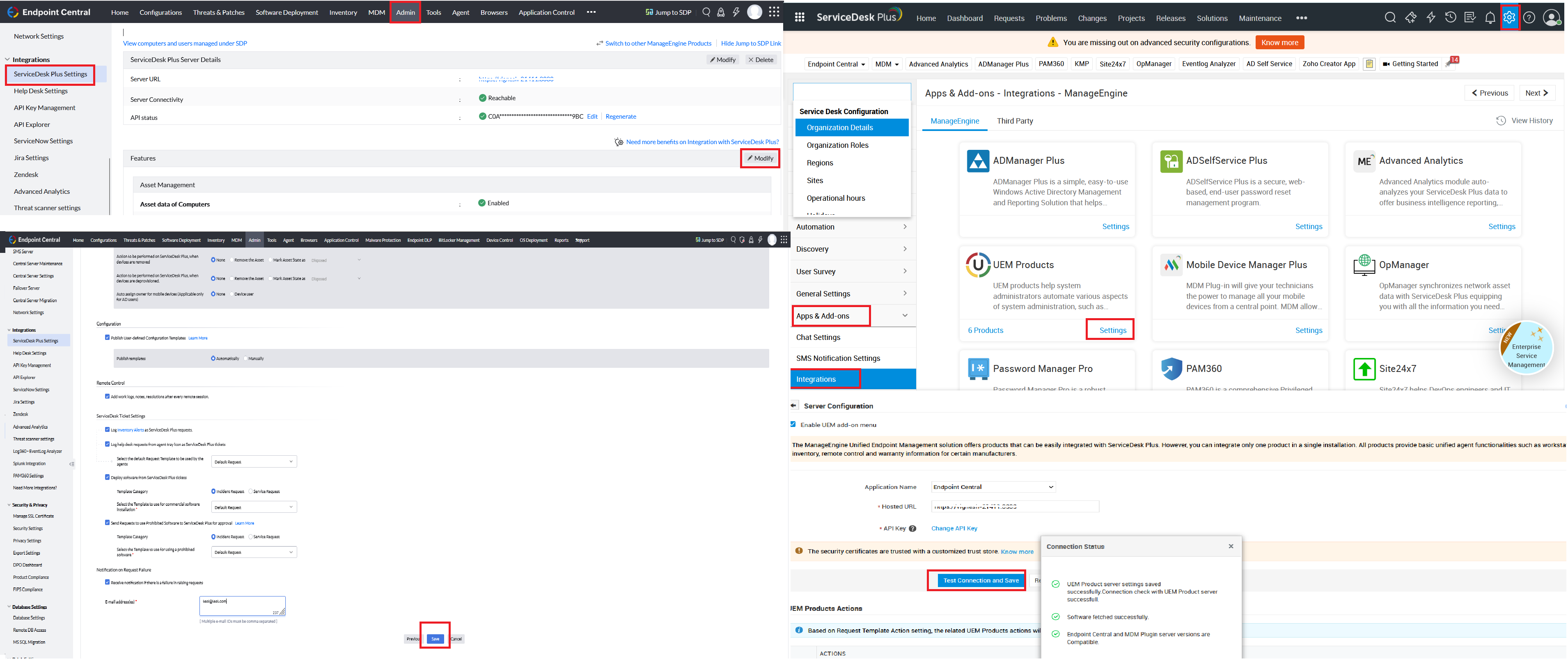This screenshot has height=663, width=1568.
Task: Close the Connection Status popup
Action: (x=1231, y=546)
